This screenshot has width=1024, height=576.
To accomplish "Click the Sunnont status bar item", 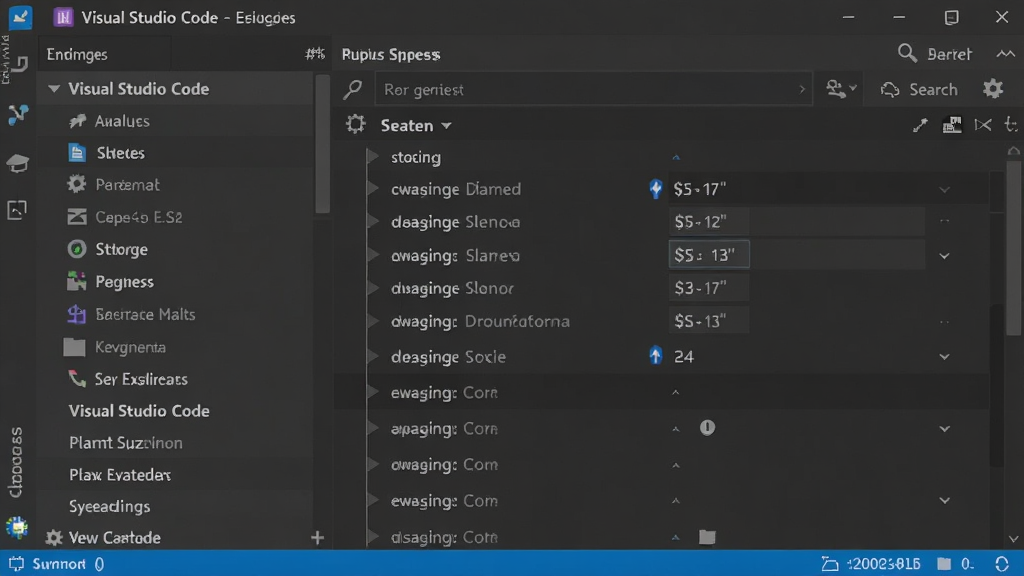I will pyautogui.click(x=56, y=564).
